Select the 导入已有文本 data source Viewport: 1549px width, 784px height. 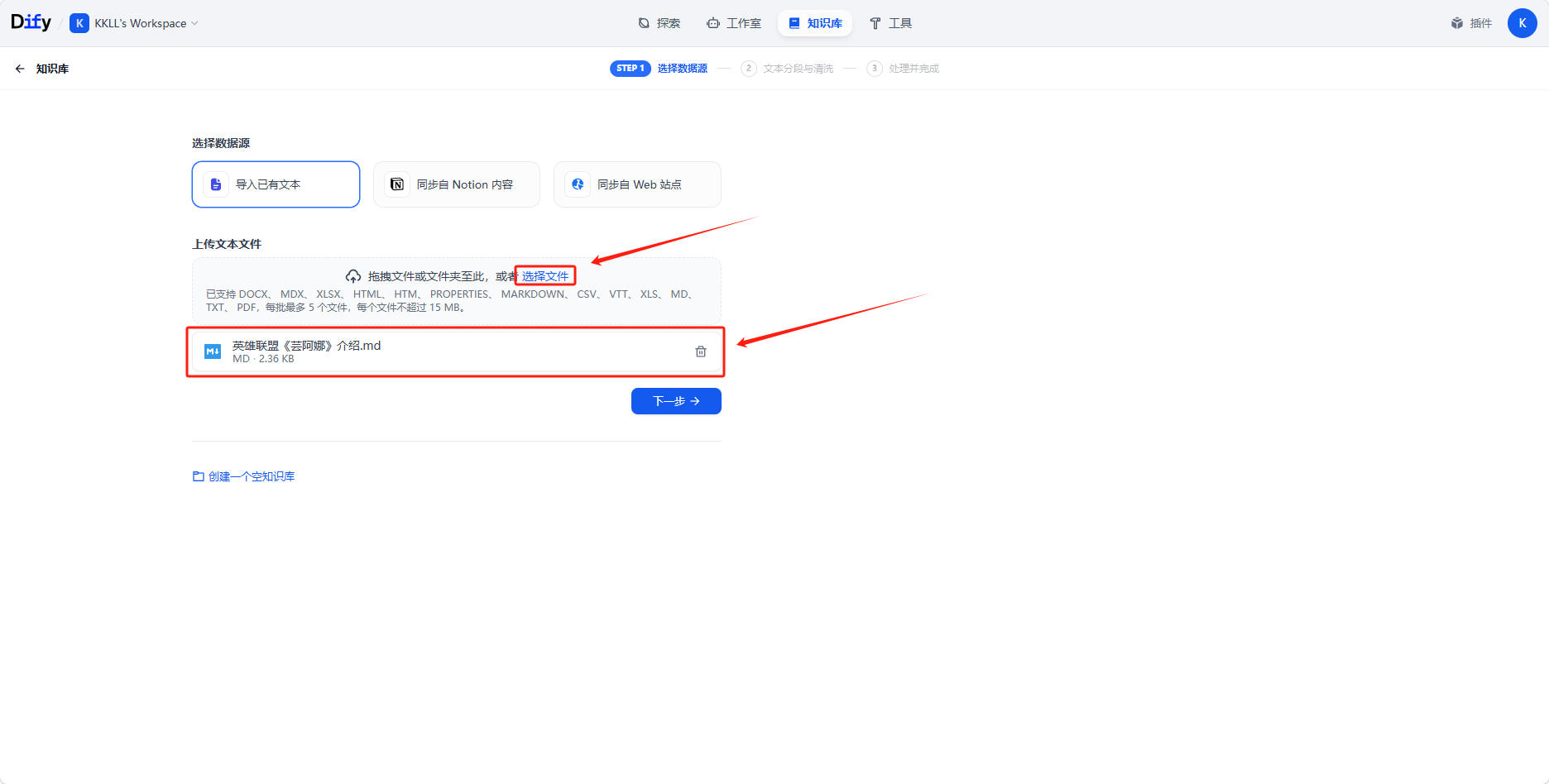tap(276, 184)
